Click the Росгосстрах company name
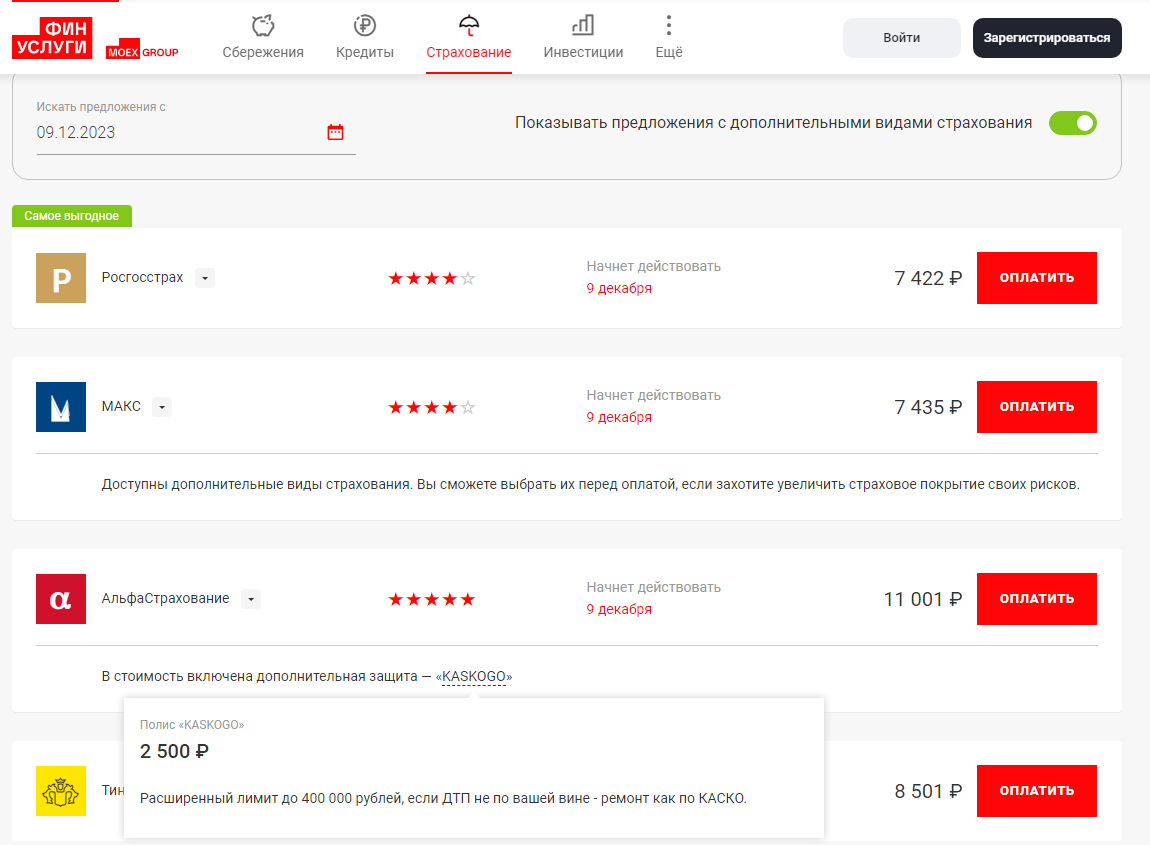This screenshot has height=845, width=1150. (x=142, y=278)
